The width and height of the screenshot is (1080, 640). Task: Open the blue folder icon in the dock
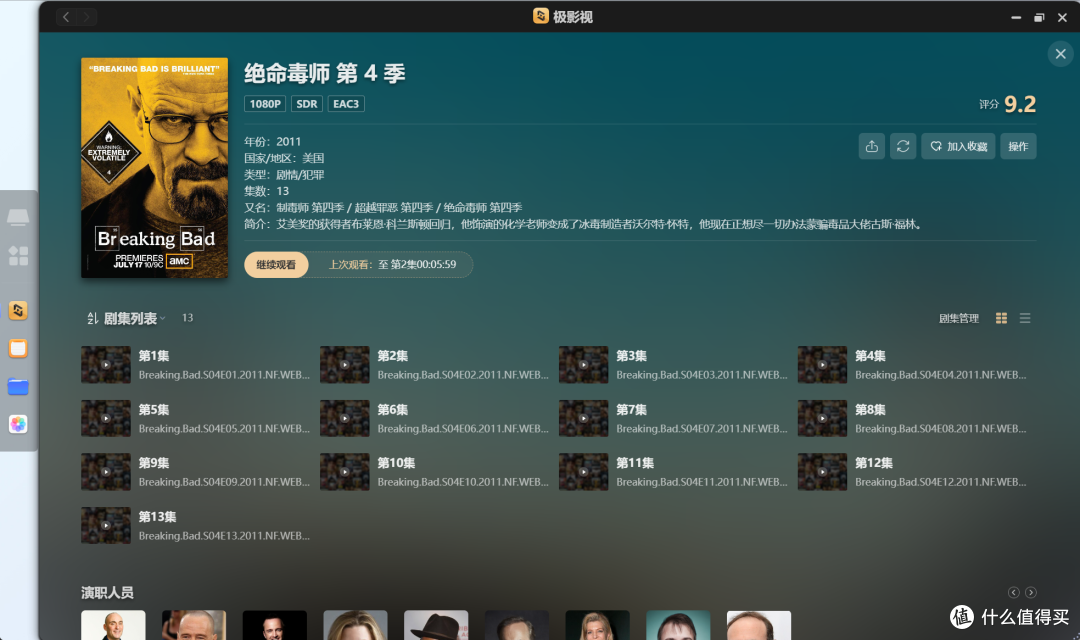18,386
